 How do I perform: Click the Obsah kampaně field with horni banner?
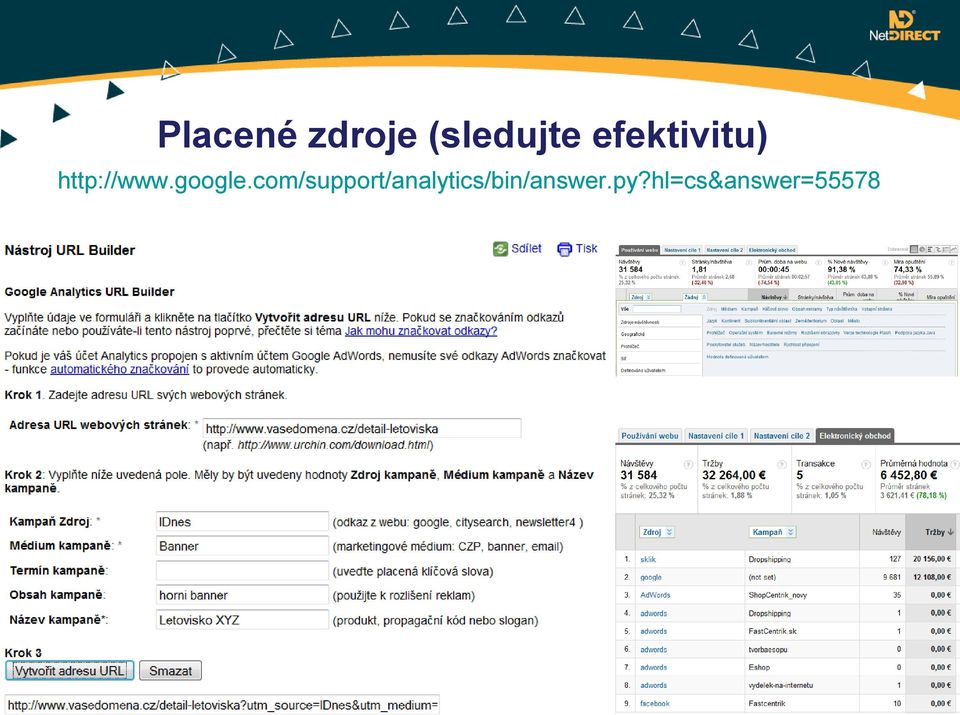[242, 595]
